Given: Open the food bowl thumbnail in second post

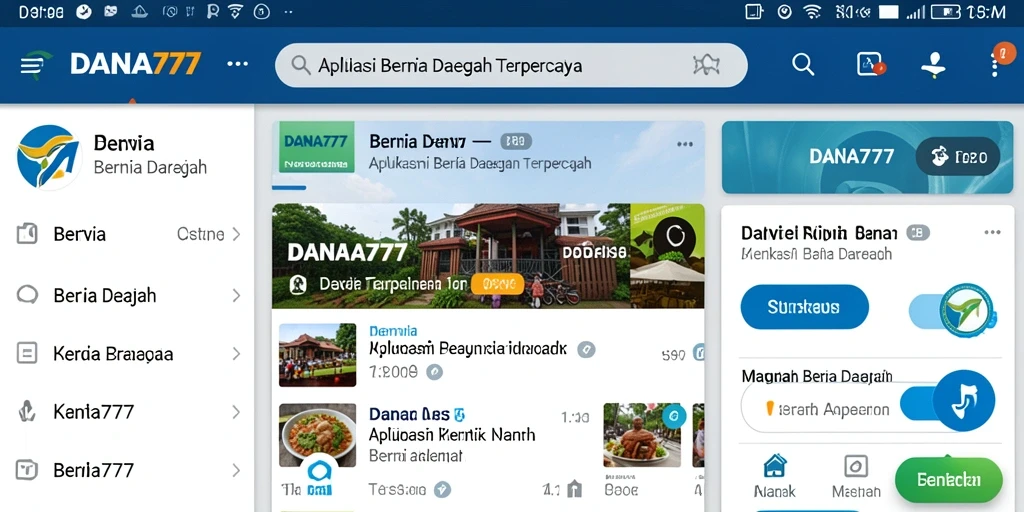Looking at the screenshot, I should pos(317,435).
